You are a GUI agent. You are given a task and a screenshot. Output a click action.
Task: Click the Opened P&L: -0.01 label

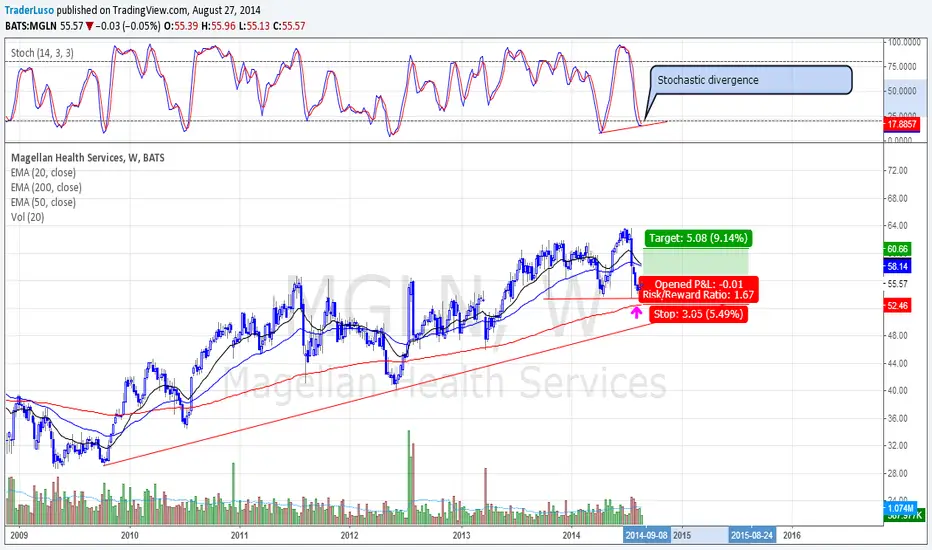(699, 284)
